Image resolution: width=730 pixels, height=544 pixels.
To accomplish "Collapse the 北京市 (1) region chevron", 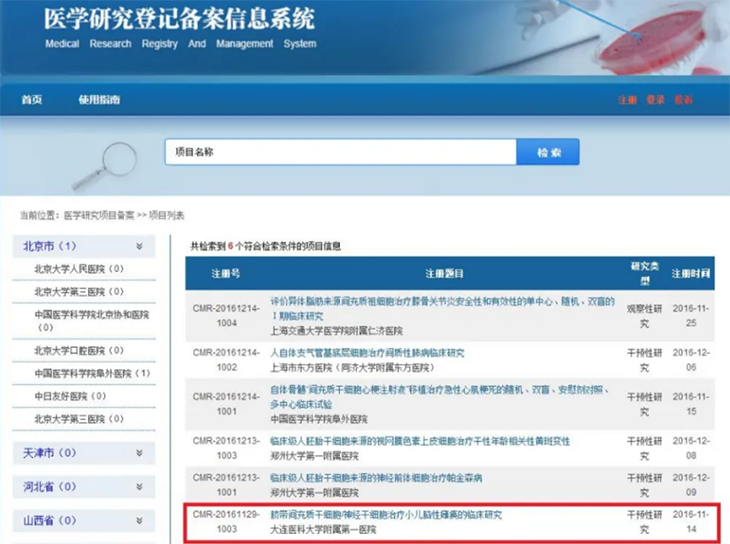I will pos(139,246).
